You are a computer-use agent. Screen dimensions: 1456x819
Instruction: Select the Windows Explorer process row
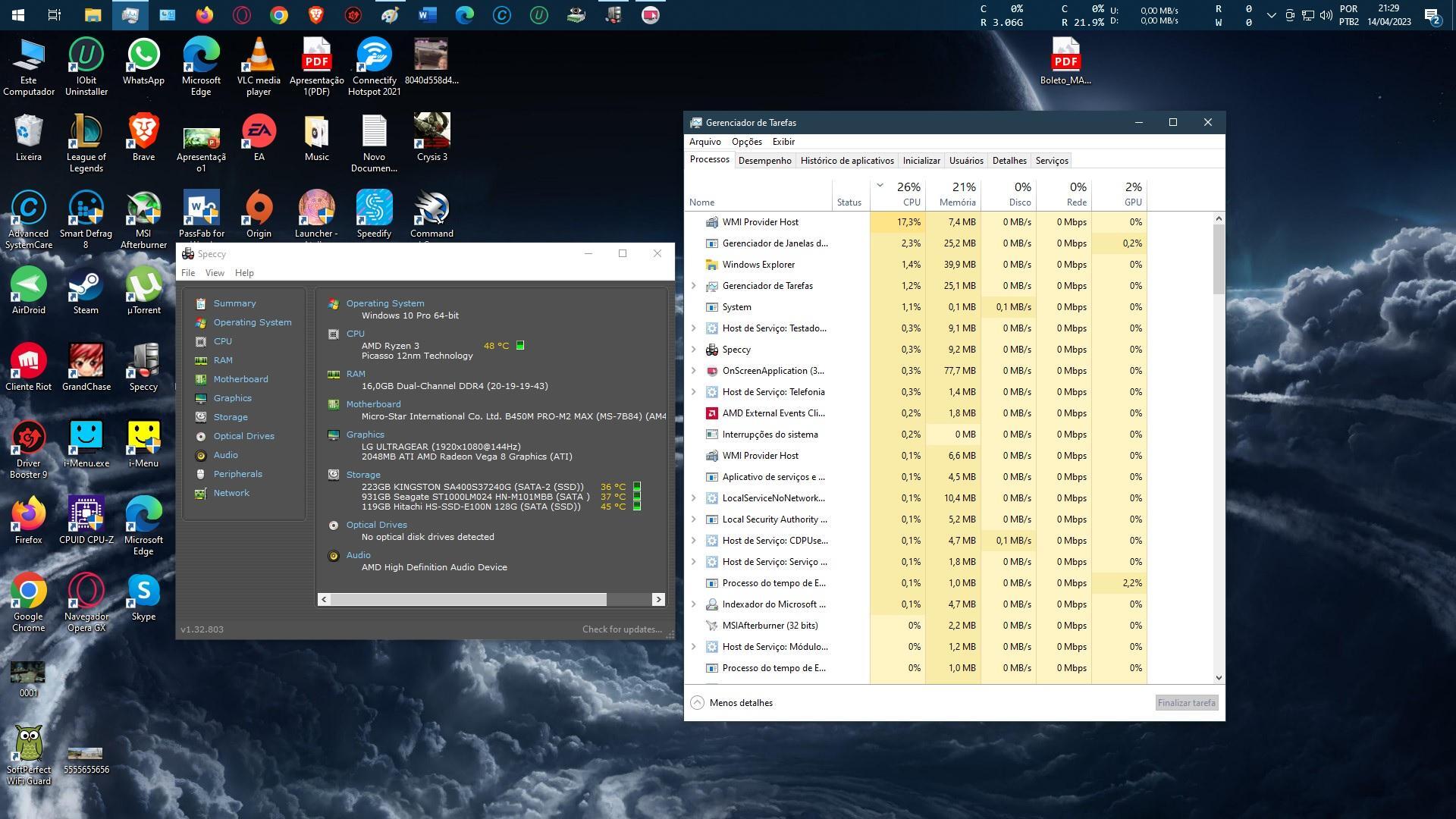click(916, 265)
